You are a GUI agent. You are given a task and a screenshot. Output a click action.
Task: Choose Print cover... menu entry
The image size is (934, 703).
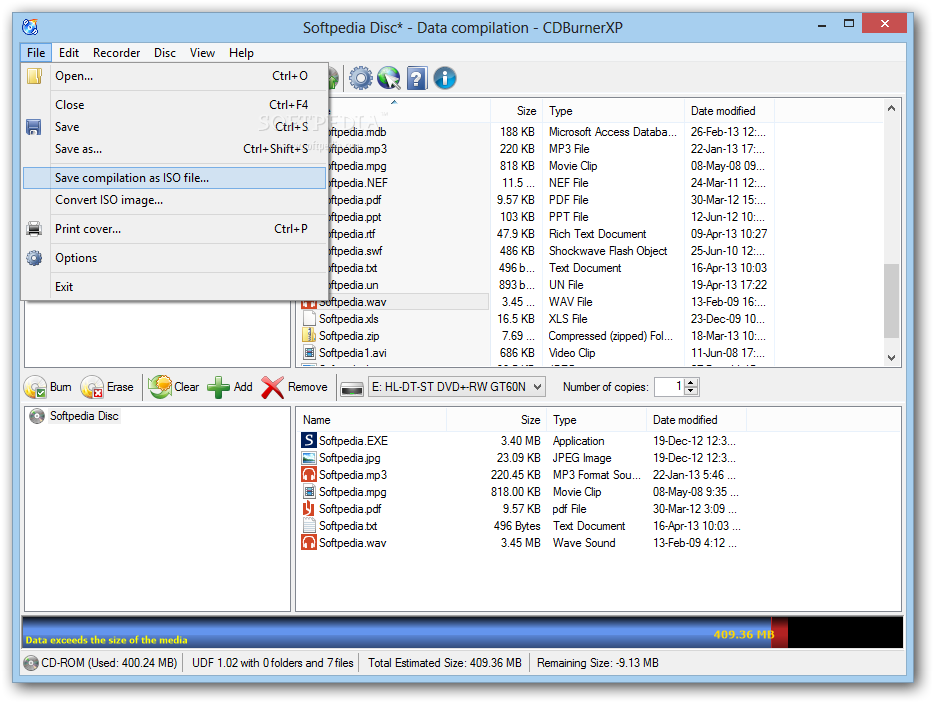[175, 229]
